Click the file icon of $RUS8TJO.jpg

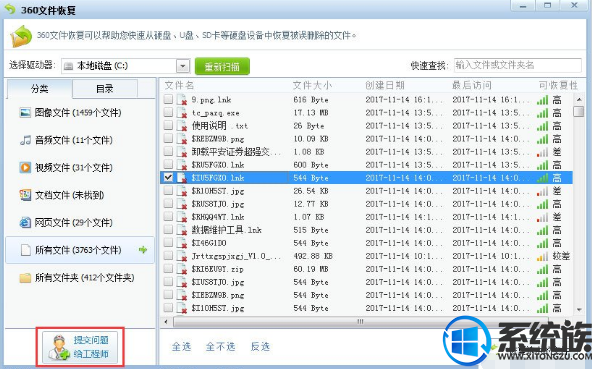182,204
